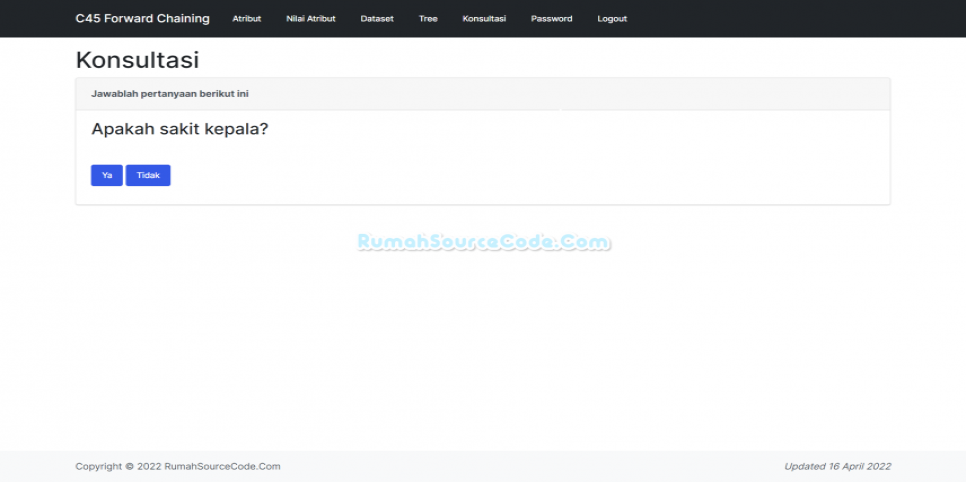Click the 'Jawablah pertanyaan berikut ini' card header
Image resolution: width=966 pixels, height=482 pixels.
[170, 94]
